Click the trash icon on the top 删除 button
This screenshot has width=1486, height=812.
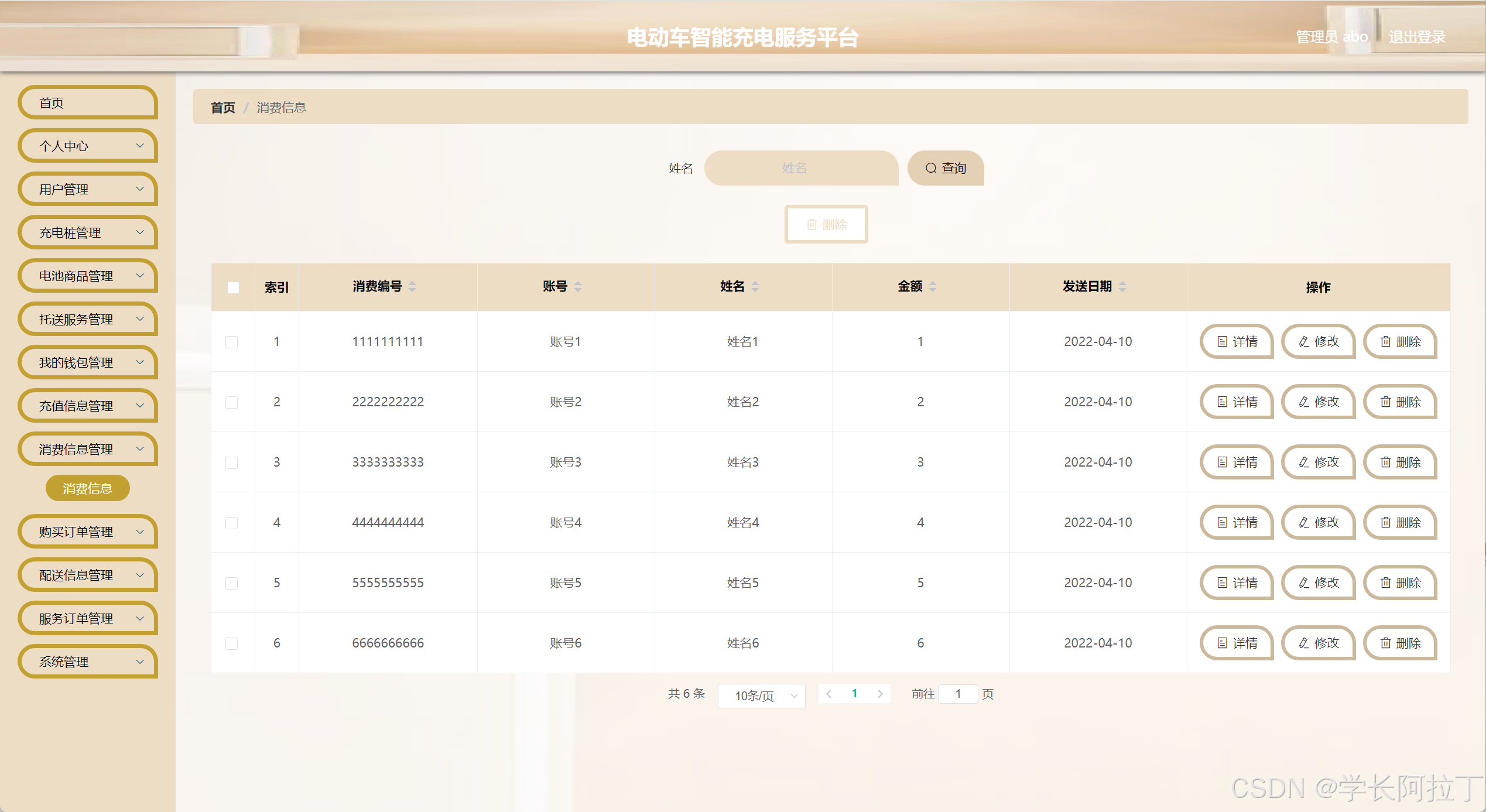[812, 224]
